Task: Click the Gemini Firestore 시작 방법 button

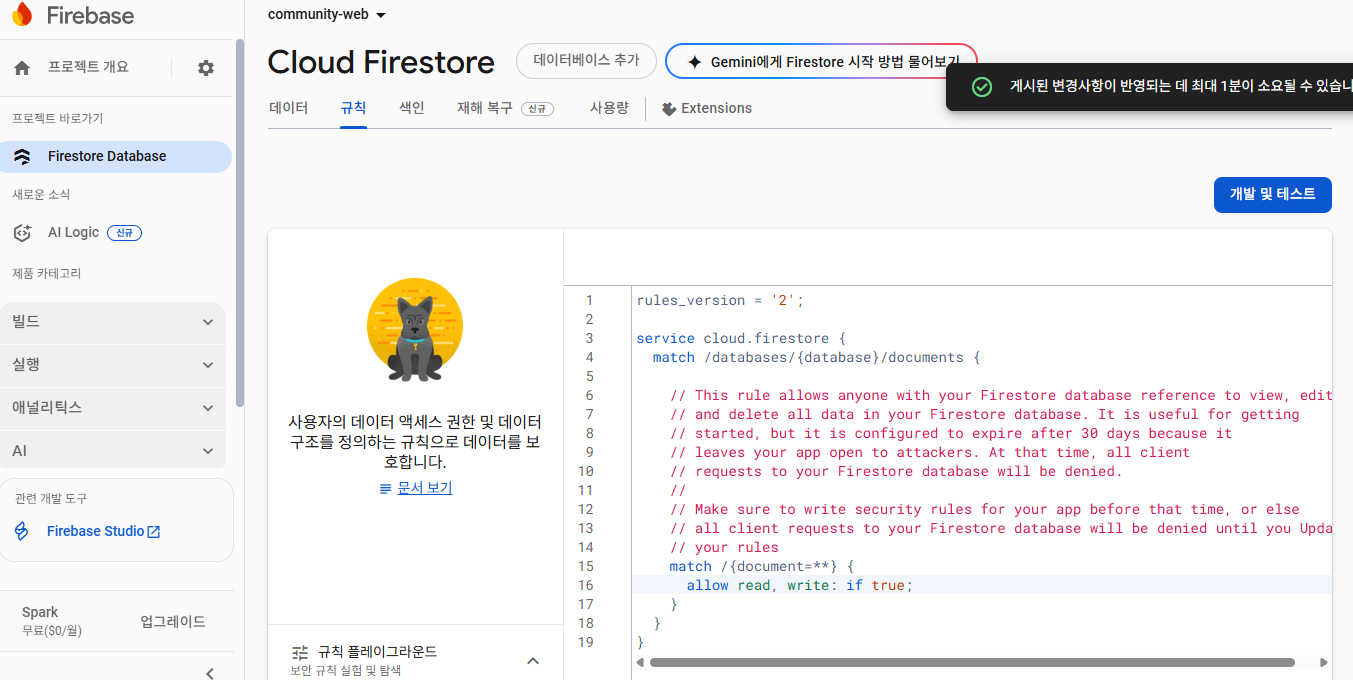Action: point(821,61)
